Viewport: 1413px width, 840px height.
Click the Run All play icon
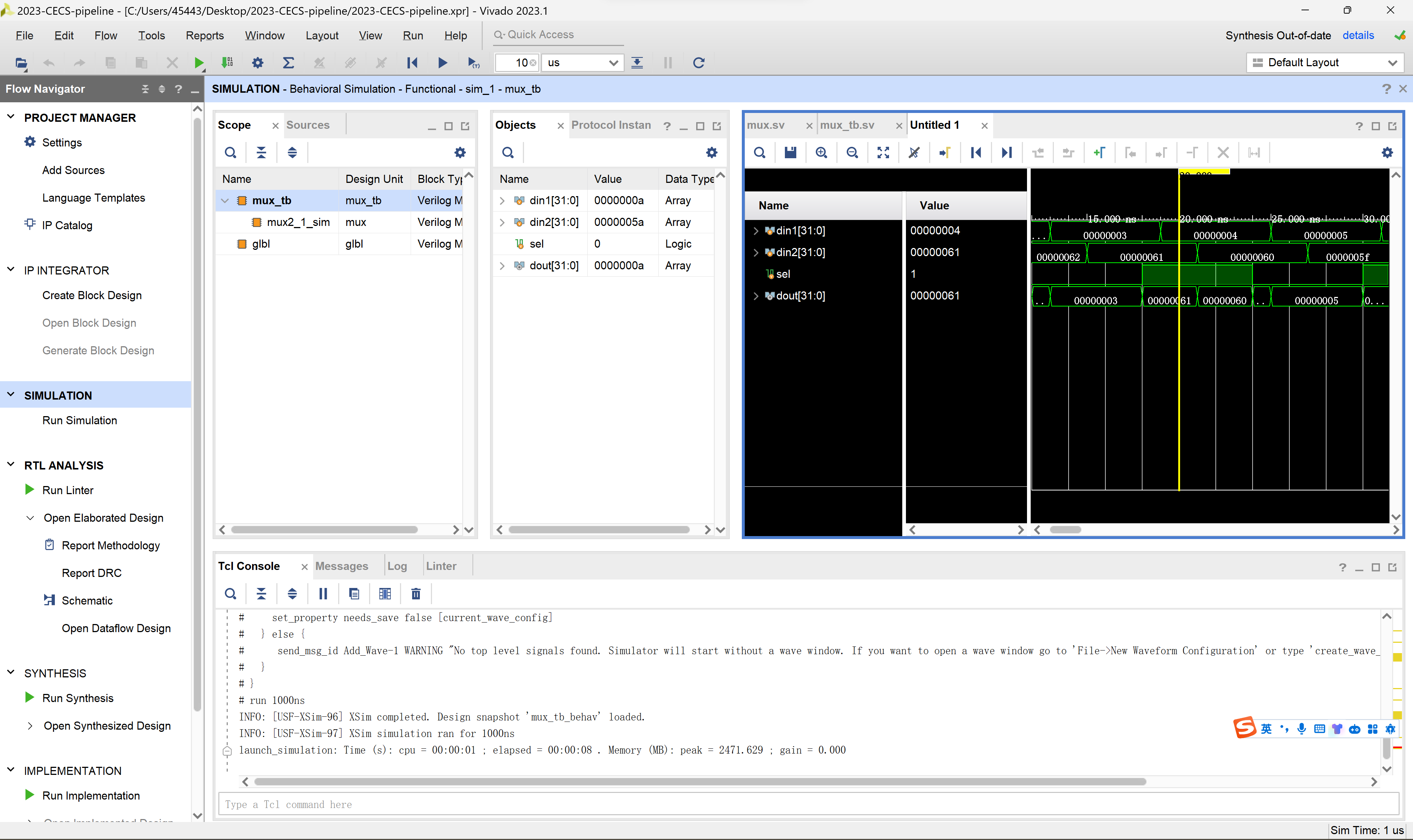point(443,63)
